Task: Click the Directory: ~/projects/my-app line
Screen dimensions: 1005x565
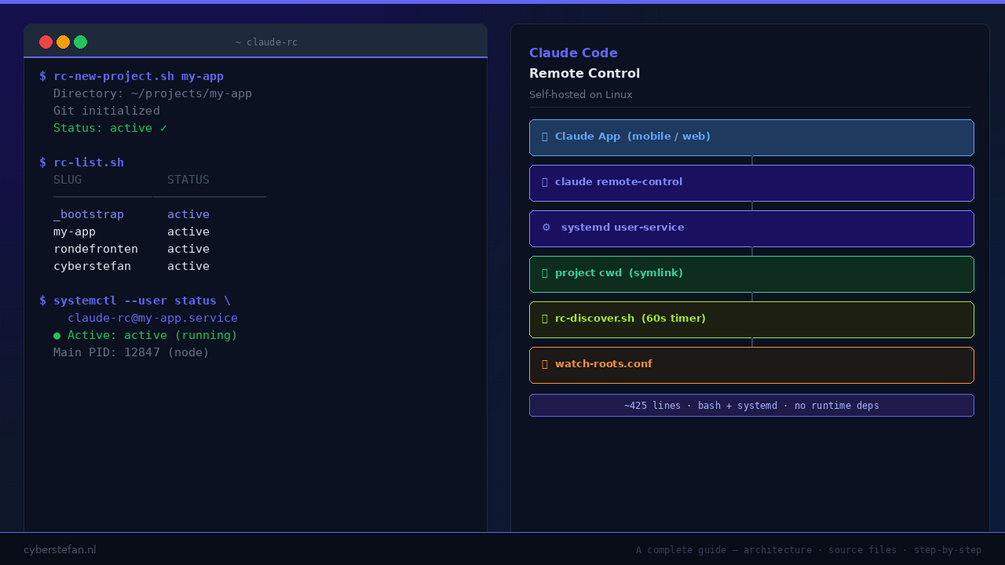Action: click(x=153, y=94)
